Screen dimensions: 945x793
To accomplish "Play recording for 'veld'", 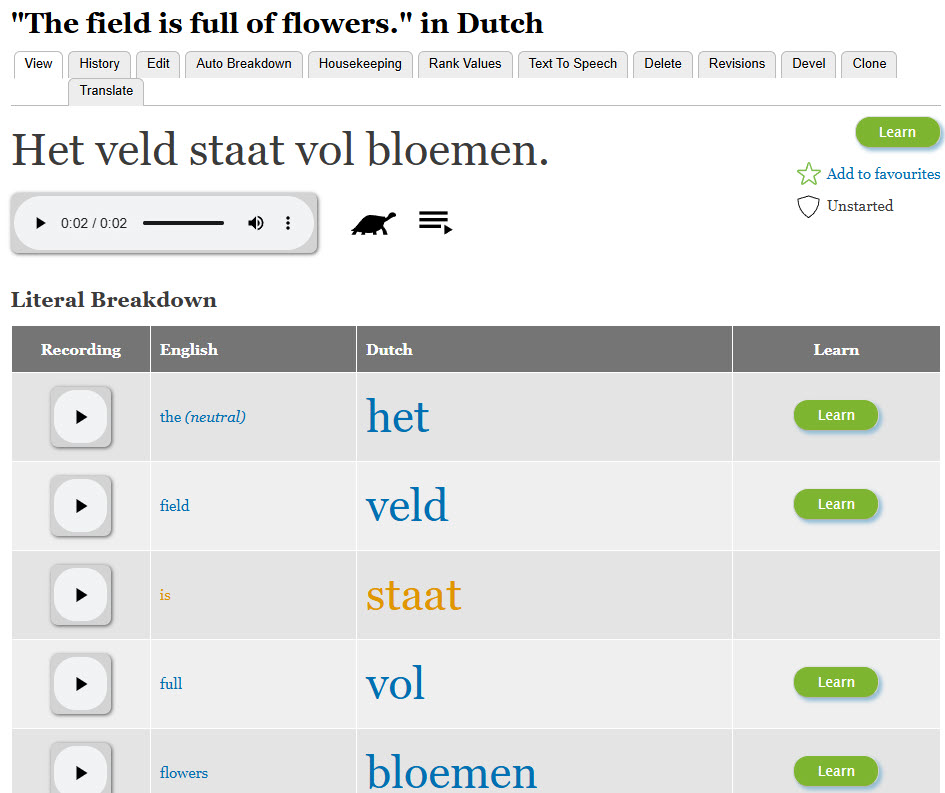I will point(81,506).
